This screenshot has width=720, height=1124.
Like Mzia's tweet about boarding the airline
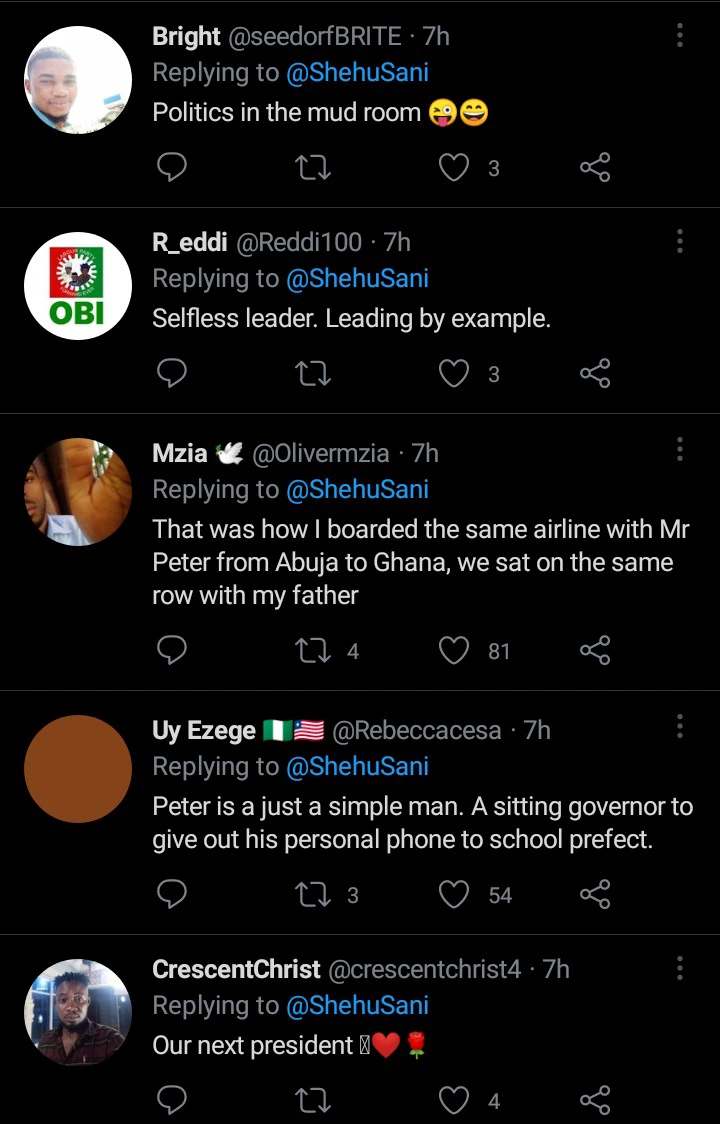pyautogui.click(x=455, y=651)
